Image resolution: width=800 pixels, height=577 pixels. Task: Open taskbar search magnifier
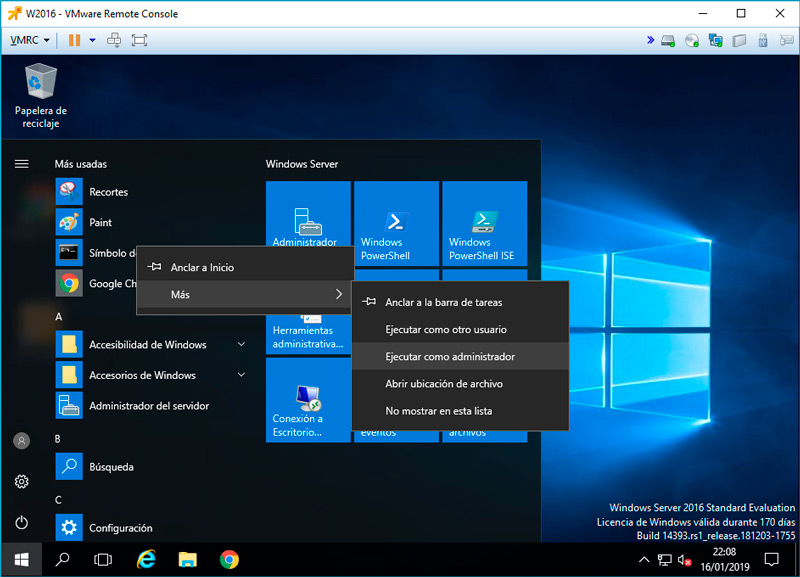(x=62, y=560)
